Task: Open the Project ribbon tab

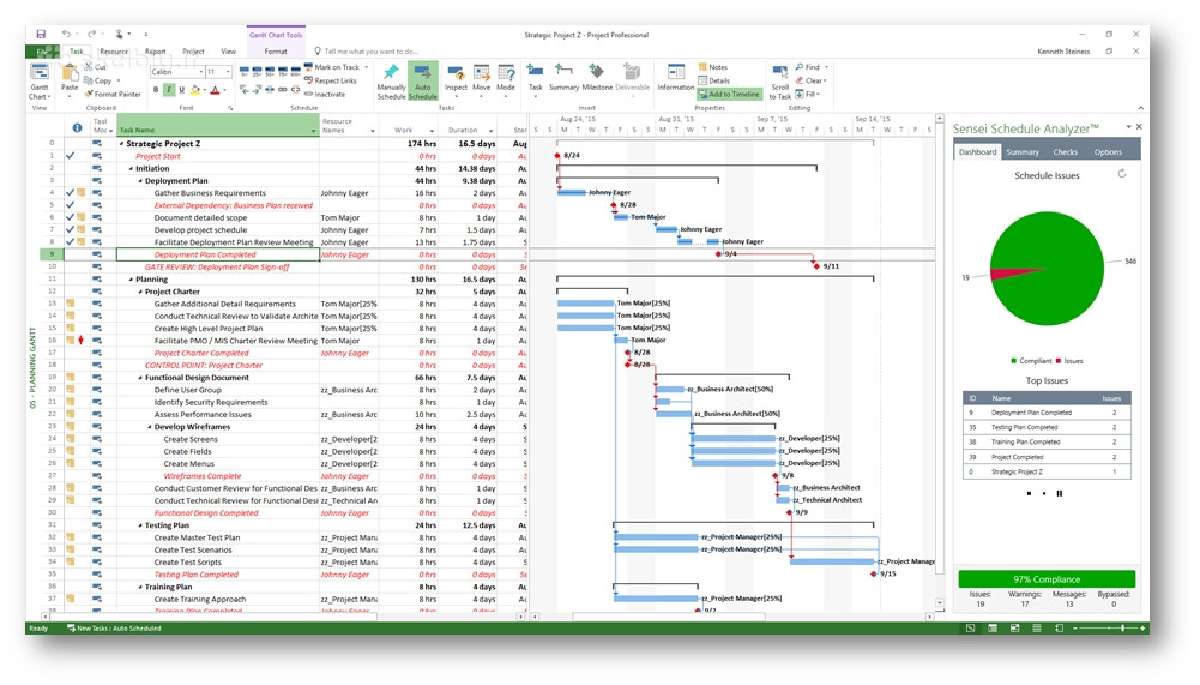Action: coord(193,51)
